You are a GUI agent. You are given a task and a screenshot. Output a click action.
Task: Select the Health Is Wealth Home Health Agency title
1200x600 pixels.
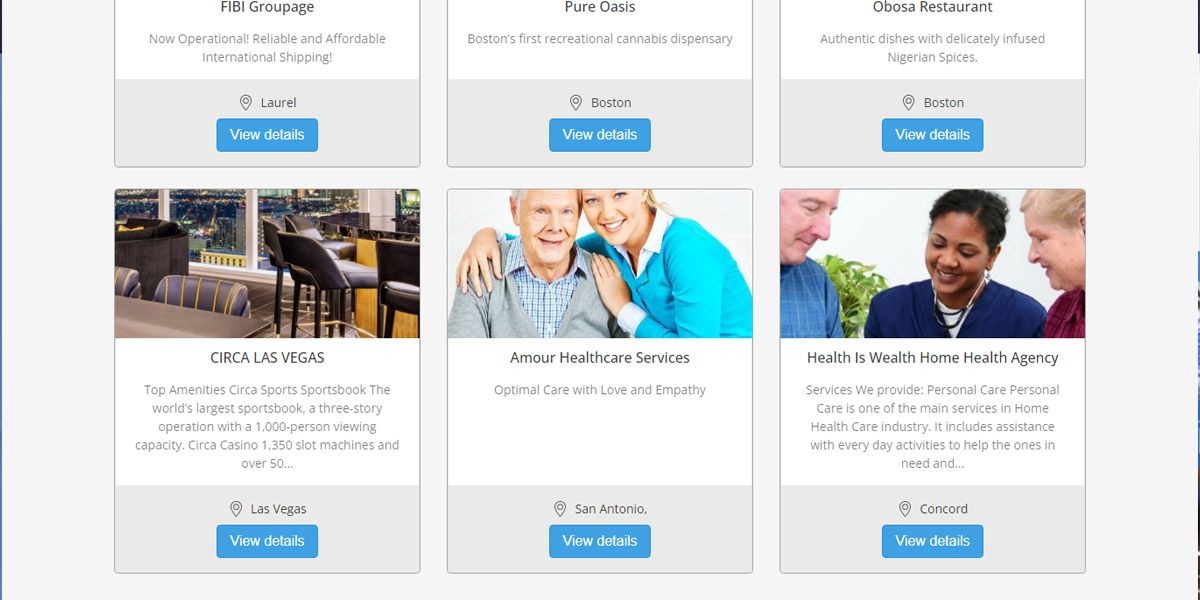[933, 358]
